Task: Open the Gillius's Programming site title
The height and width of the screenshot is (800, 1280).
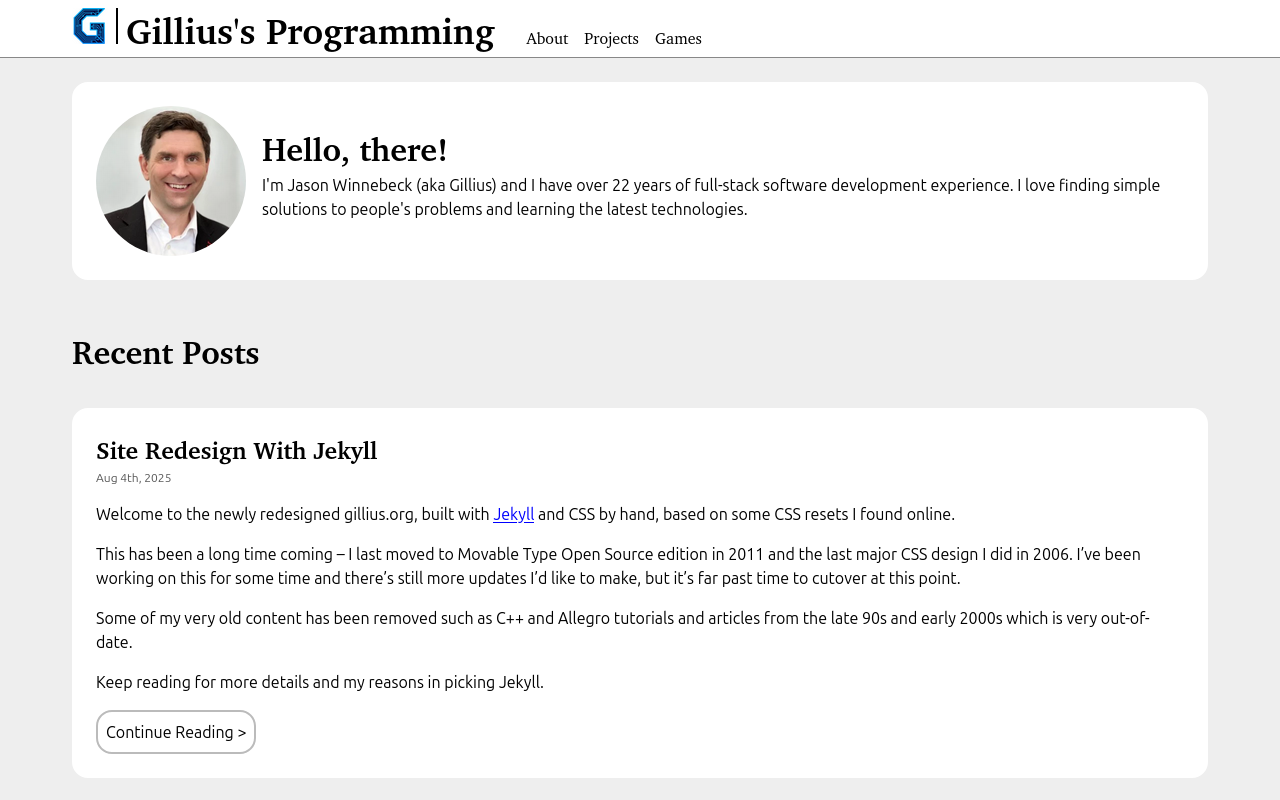Action: coord(310,32)
